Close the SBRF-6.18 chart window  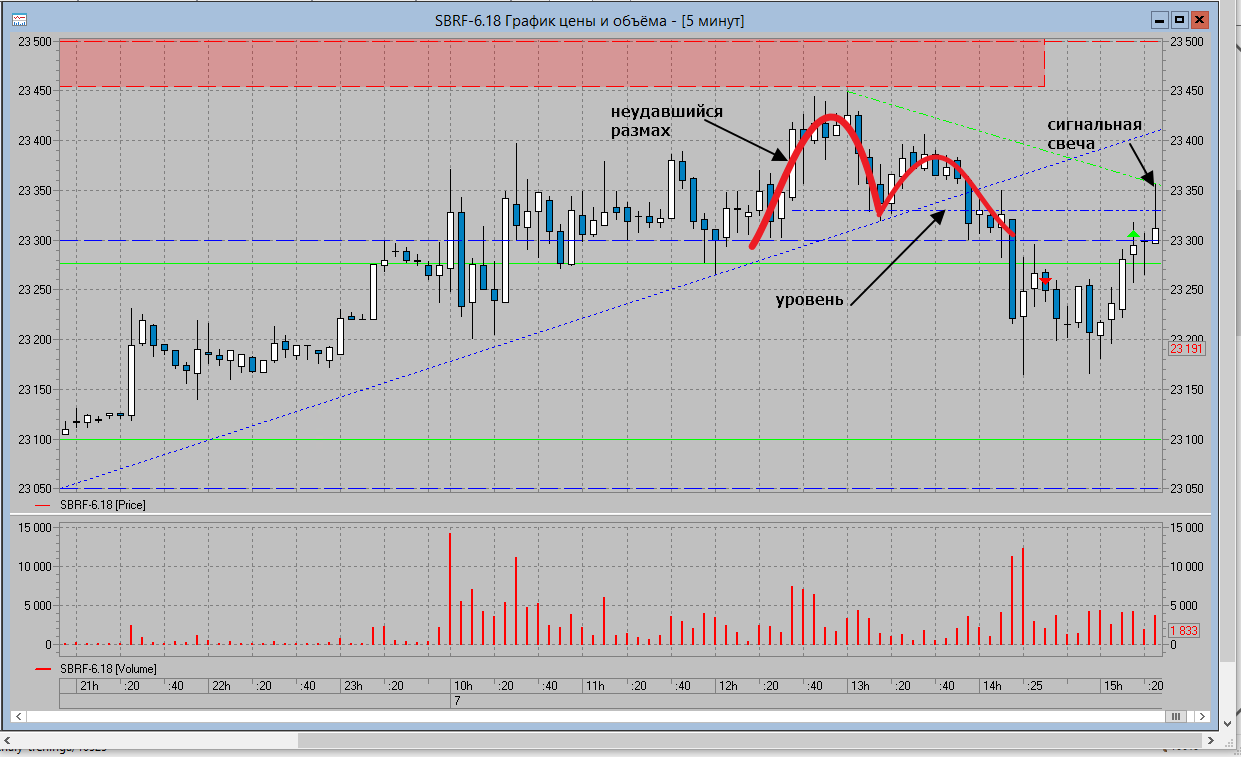[x=1199, y=20]
